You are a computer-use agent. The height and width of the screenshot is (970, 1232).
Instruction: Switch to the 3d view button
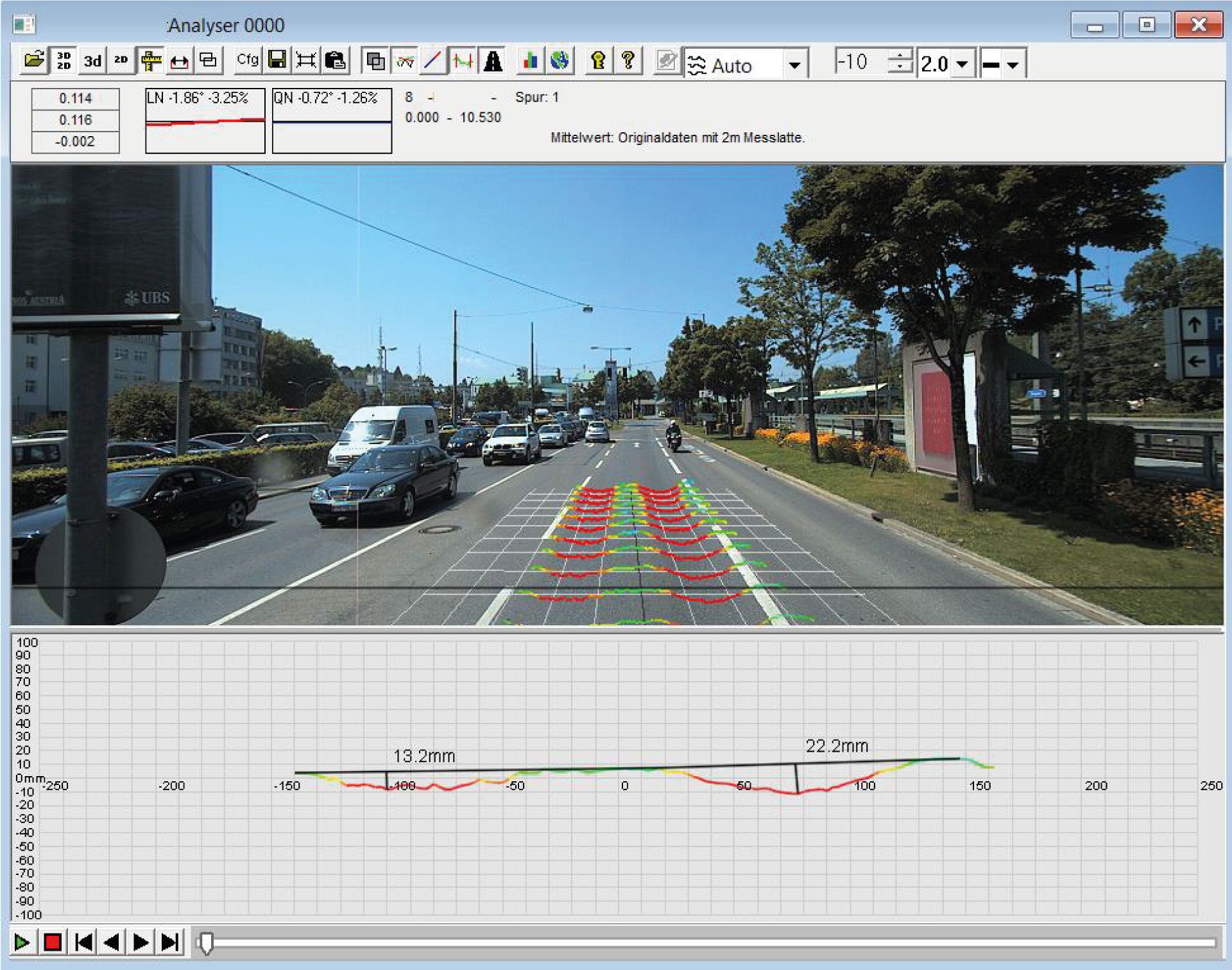coord(92,61)
